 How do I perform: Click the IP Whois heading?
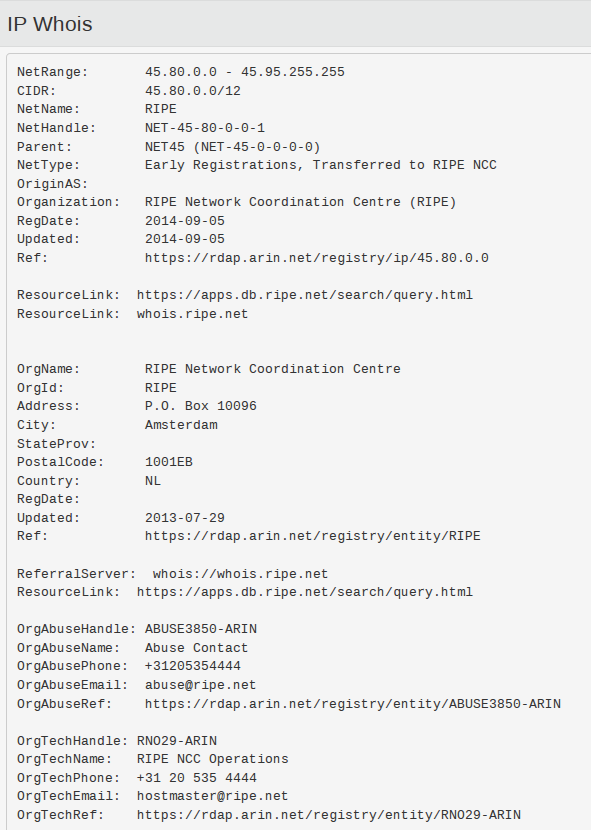click(50, 24)
